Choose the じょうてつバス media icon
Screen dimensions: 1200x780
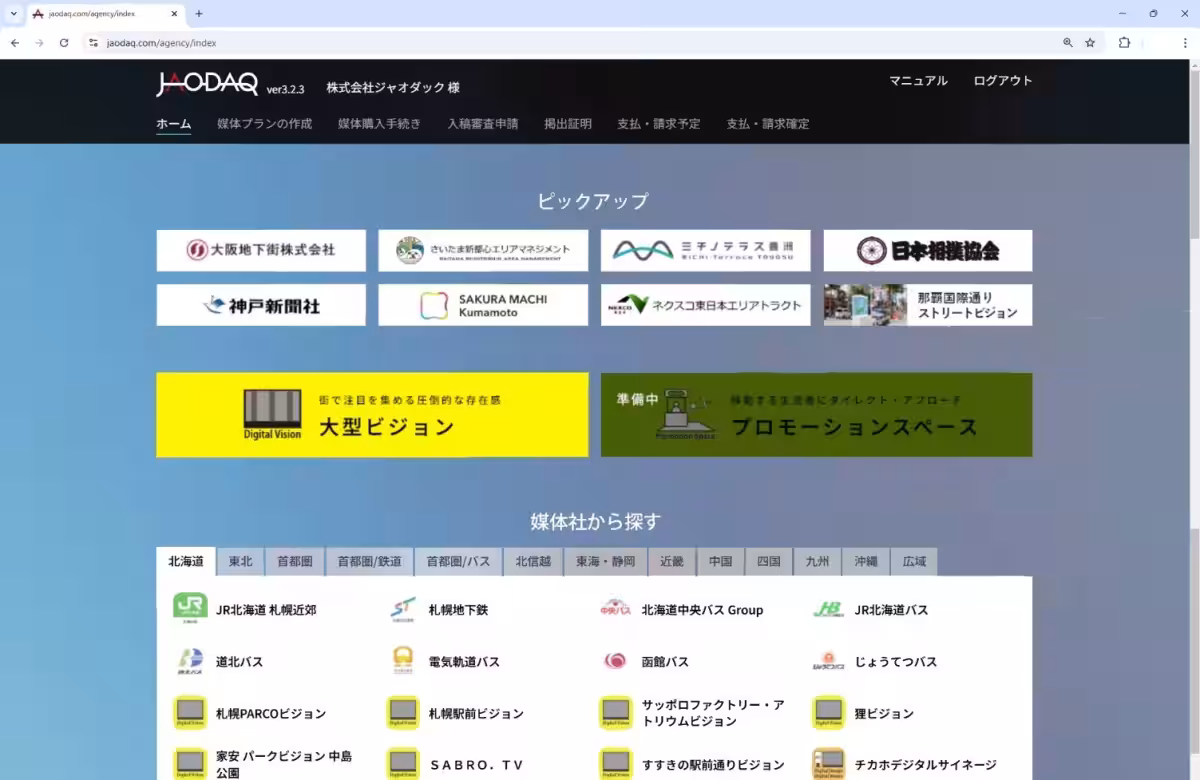pos(829,660)
